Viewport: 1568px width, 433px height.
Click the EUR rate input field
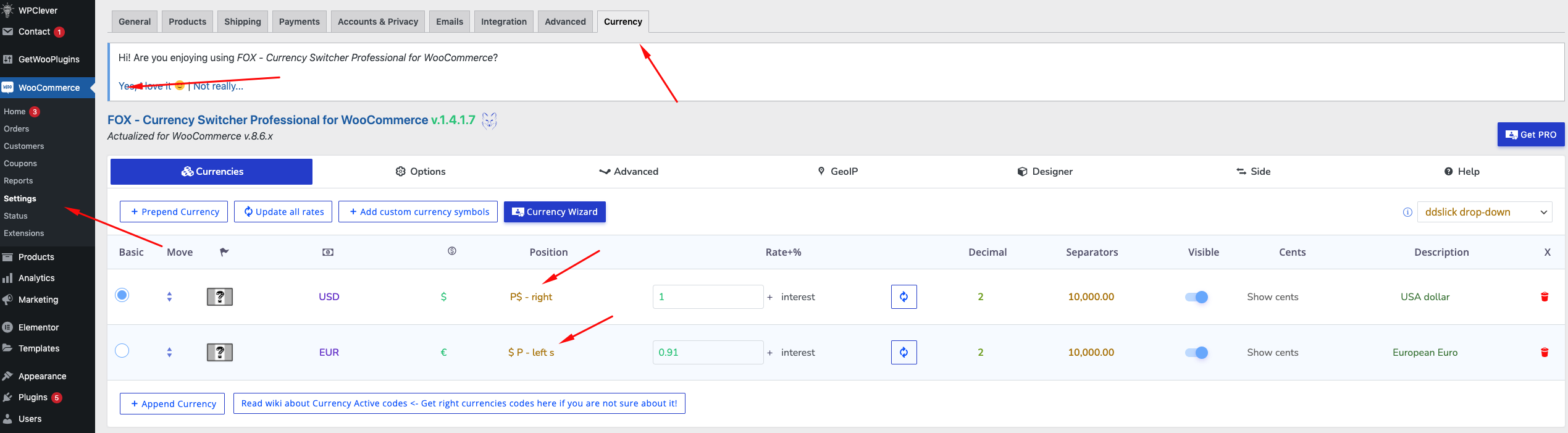pos(708,352)
